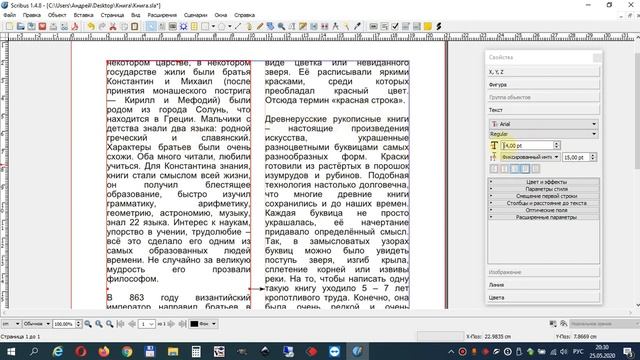Click the align text right button
This screenshot has height=360, width=640.
click(515, 169)
